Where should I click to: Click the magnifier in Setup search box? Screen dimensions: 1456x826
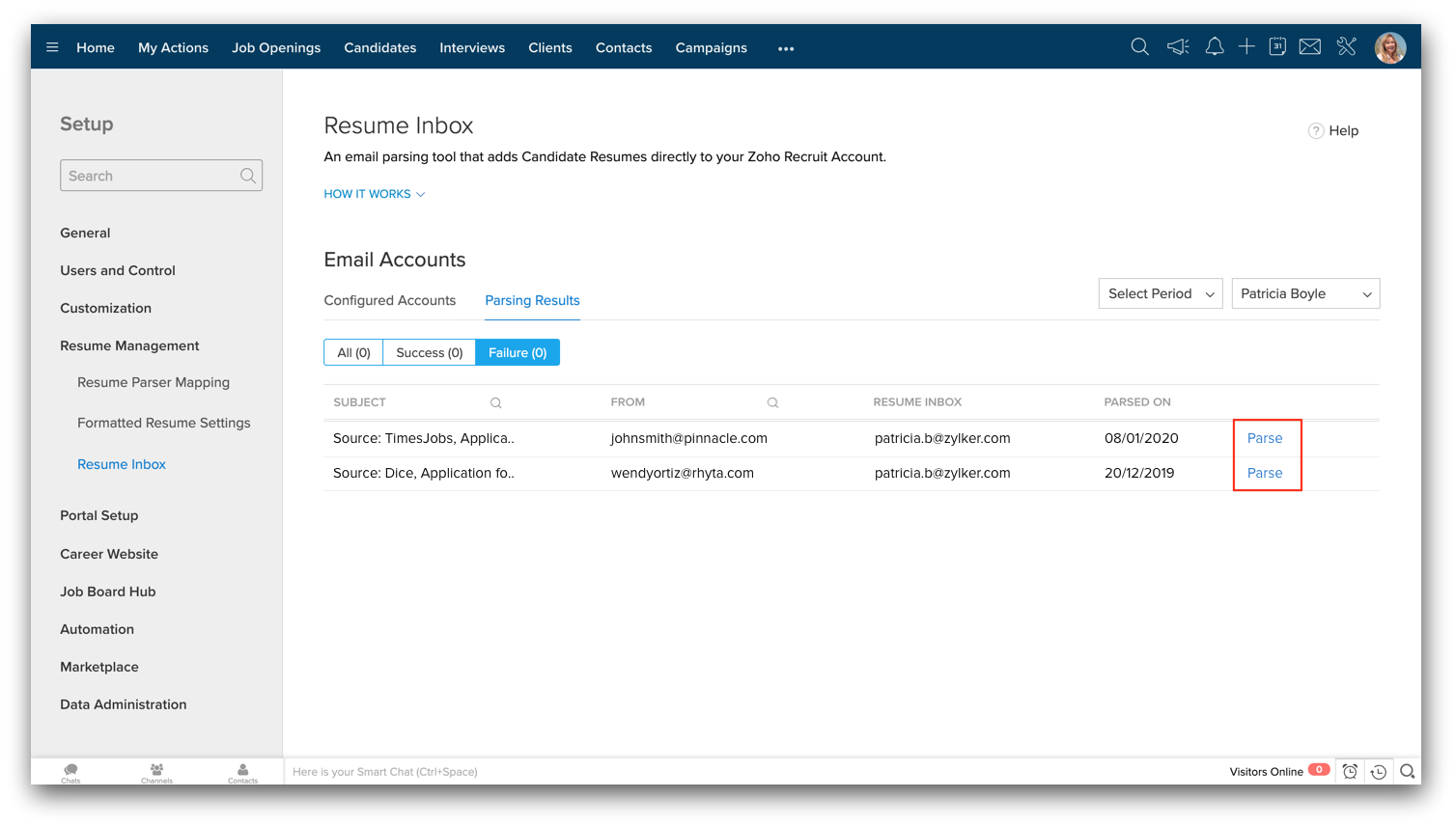point(248,176)
